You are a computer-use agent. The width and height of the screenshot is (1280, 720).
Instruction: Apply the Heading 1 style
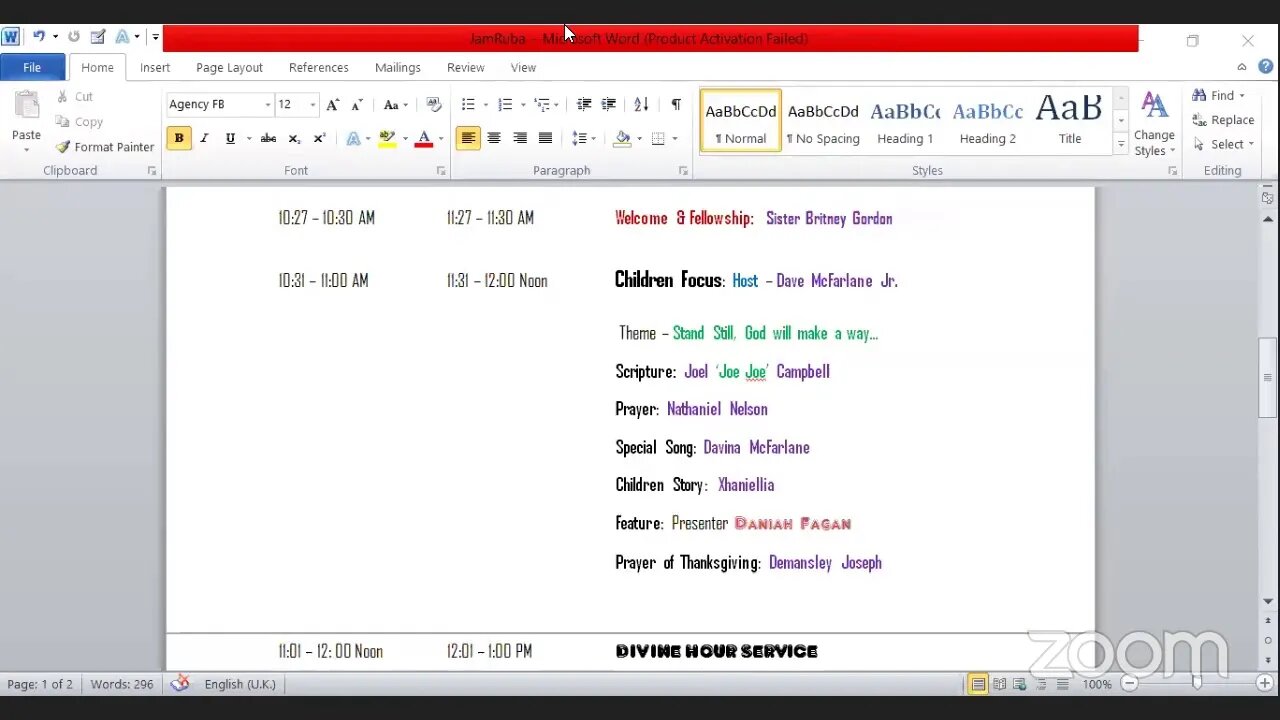pyautogui.click(x=905, y=120)
